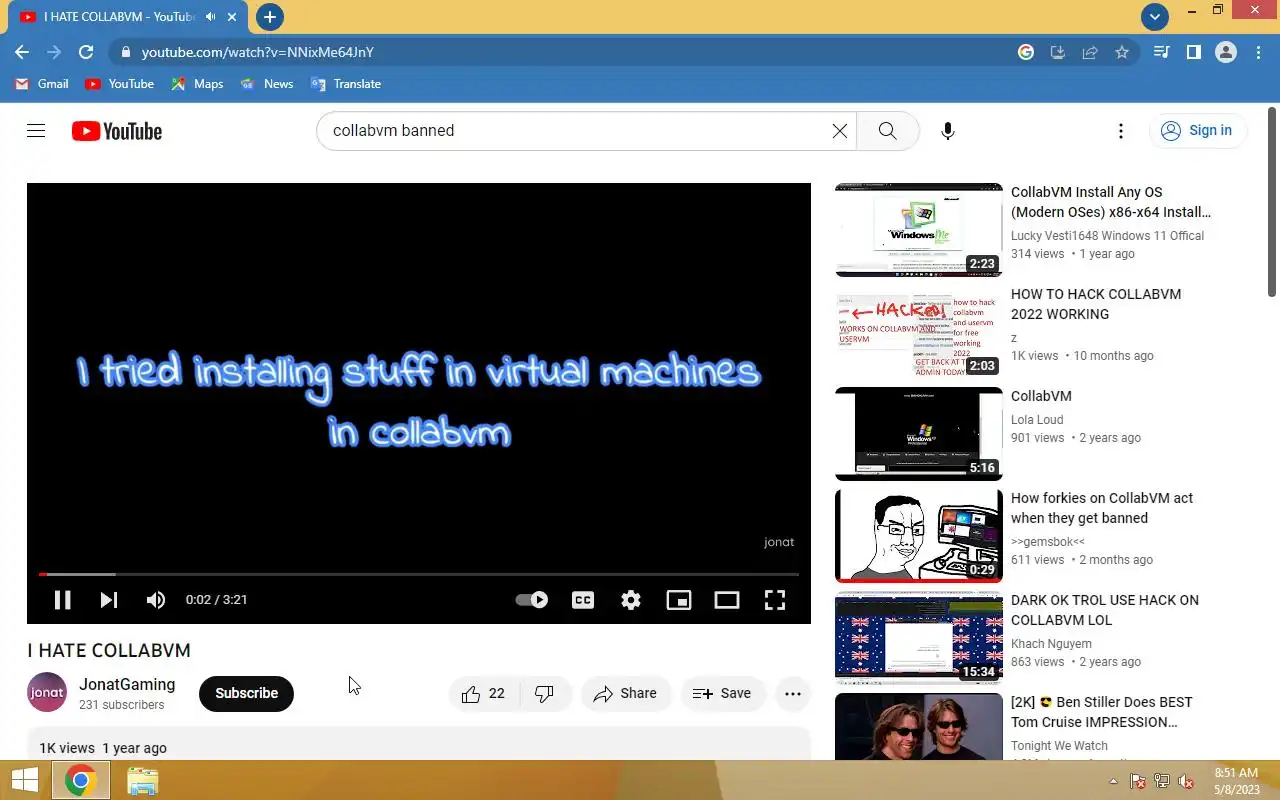The height and width of the screenshot is (800, 1280).
Task: Open 'CollabVM Install Any OS' video thumbnail
Action: click(919, 230)
